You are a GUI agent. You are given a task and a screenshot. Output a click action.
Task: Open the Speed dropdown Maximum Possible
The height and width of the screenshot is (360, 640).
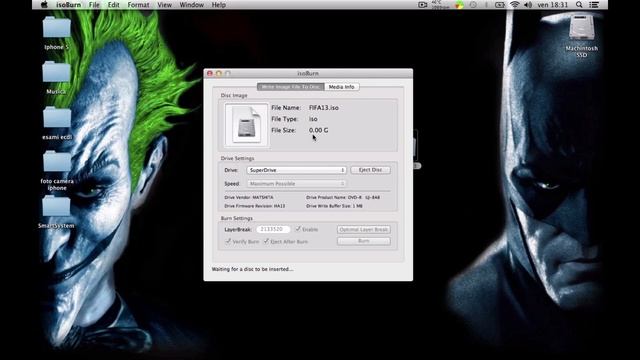pyautogui.click(x=296, y=184)
